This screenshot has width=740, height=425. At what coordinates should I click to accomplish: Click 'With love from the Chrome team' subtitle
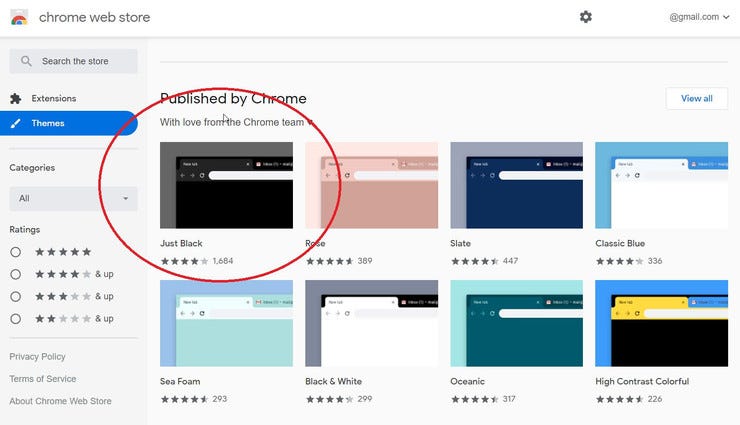point(232,122)
